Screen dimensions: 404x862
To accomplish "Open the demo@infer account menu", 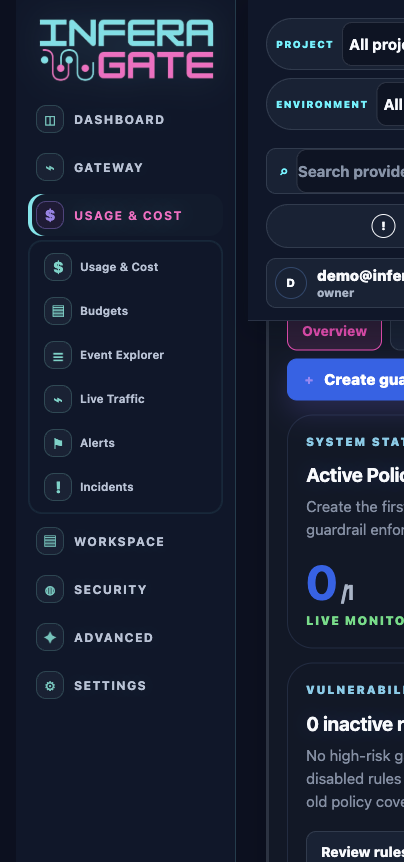I will point(335,283).
